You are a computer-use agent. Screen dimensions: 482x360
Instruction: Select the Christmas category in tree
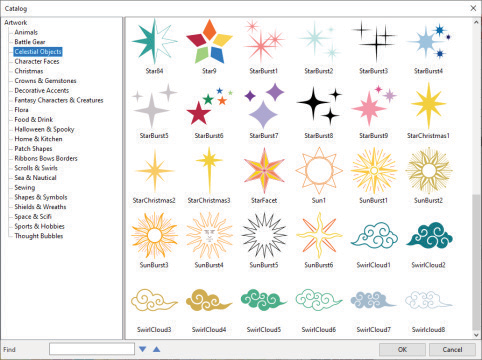(x=29, y=71)
